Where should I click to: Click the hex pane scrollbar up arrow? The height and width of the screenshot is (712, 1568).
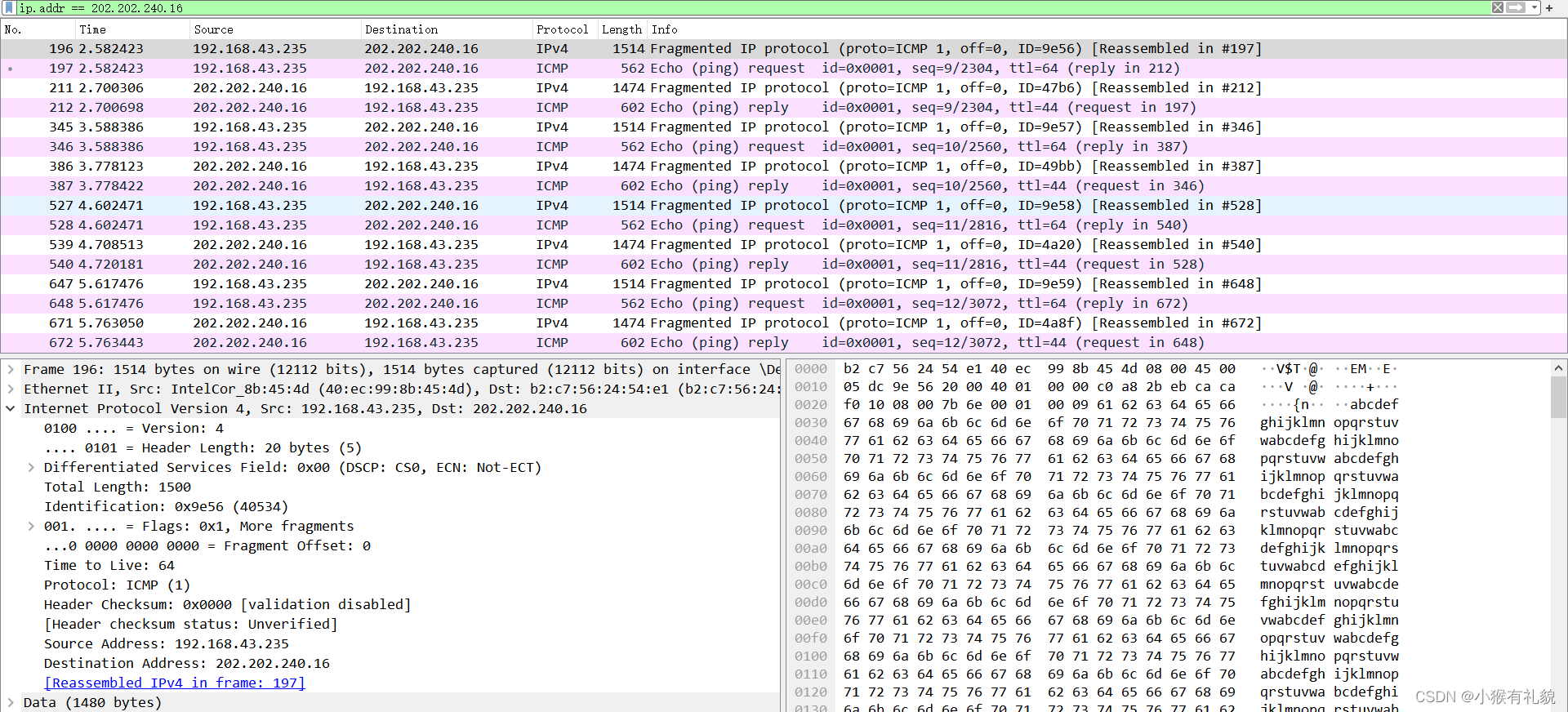[1558, 368]
